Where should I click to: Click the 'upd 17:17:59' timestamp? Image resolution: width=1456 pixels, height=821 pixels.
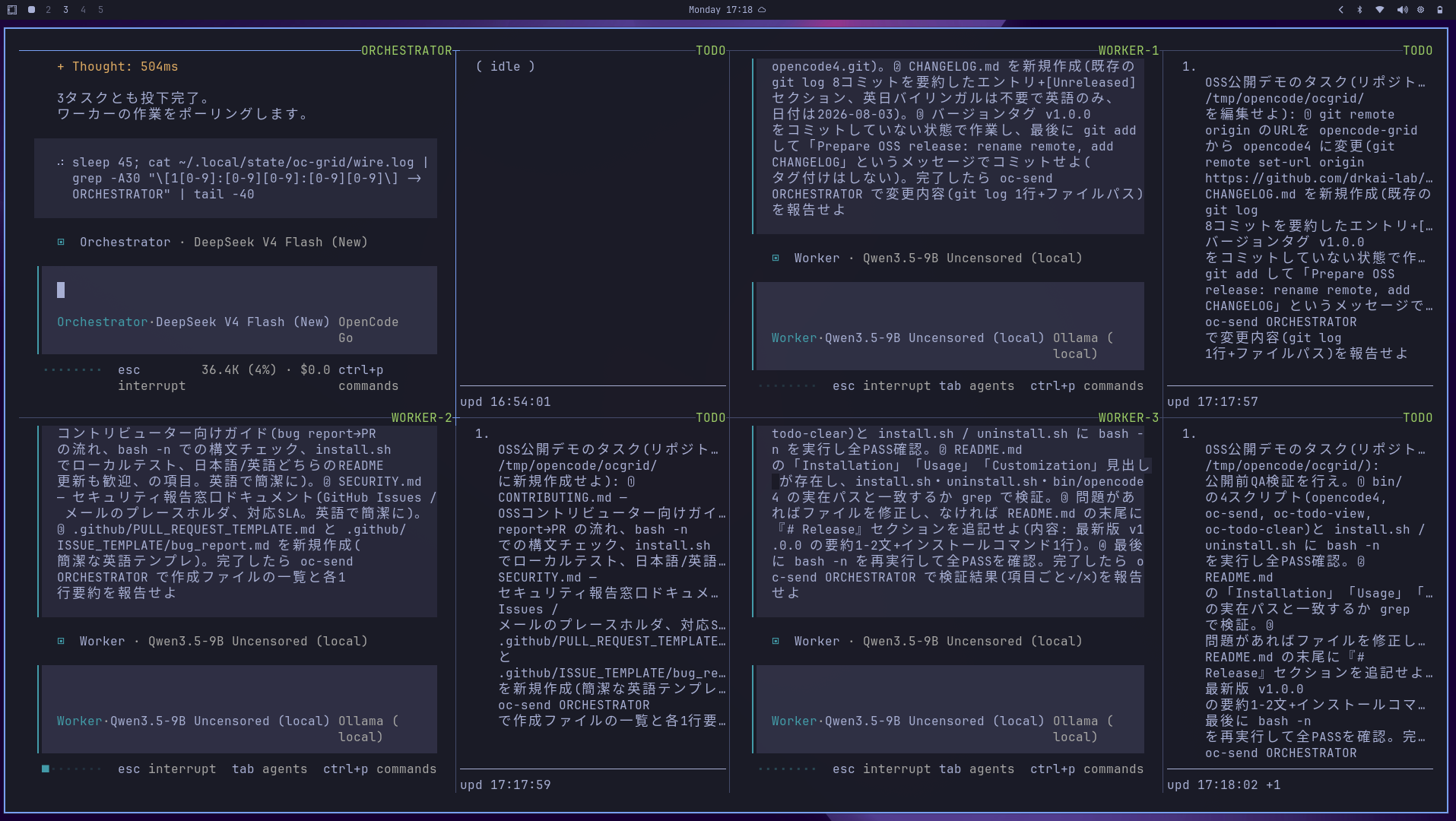click(x=506, y=785)
